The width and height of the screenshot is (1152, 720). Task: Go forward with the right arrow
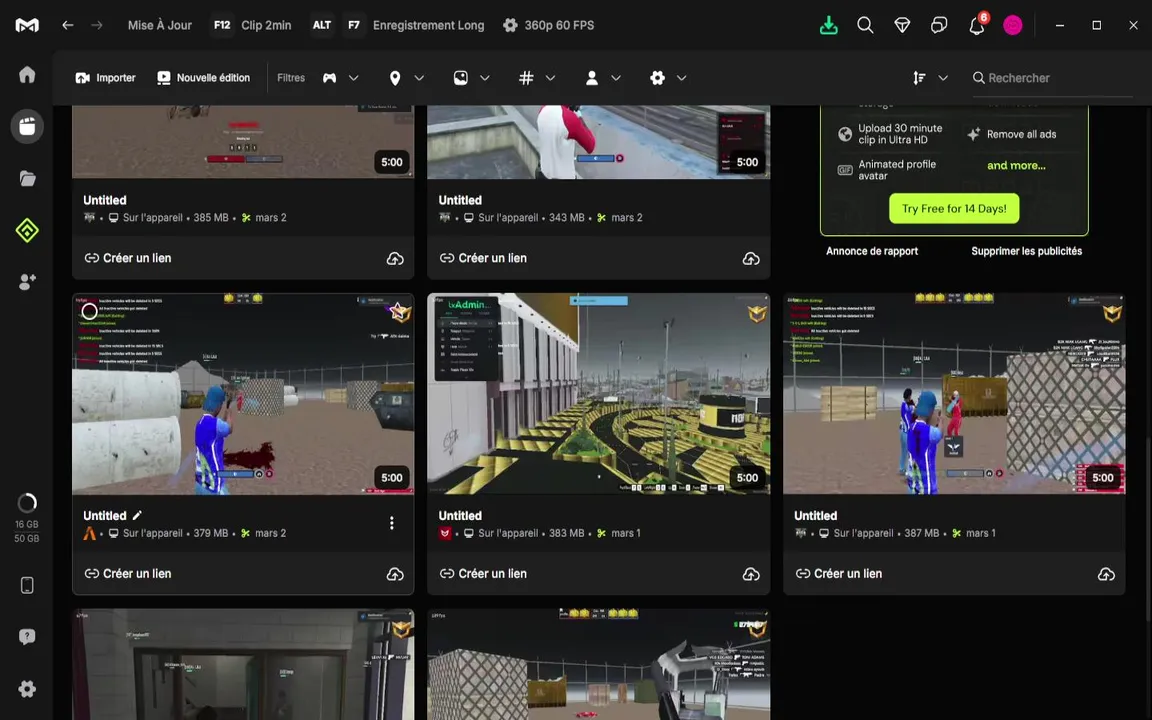(x=97, y=25)
